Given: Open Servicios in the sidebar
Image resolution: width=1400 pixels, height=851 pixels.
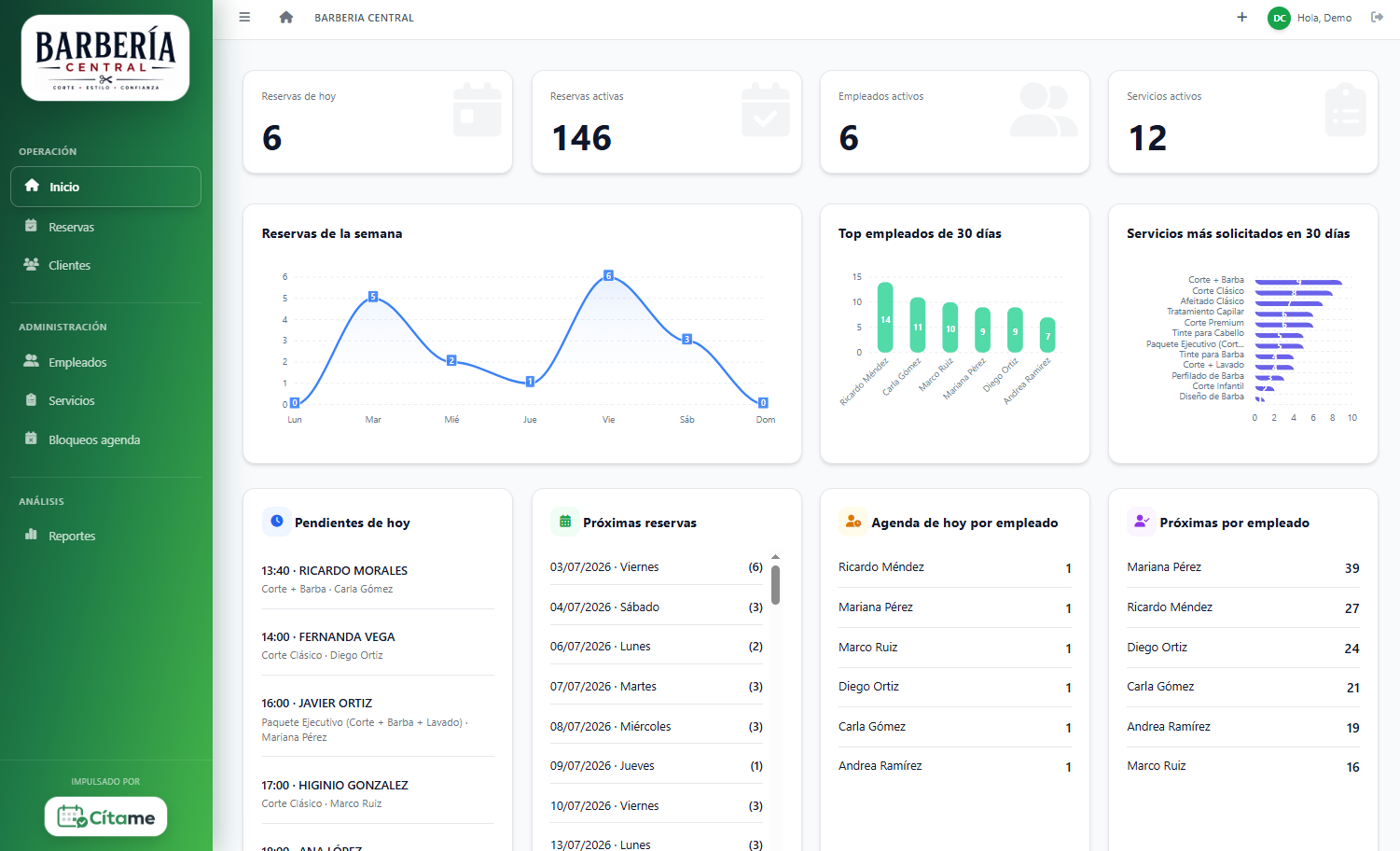Looking at the screenshot, I should pos(105,400).
